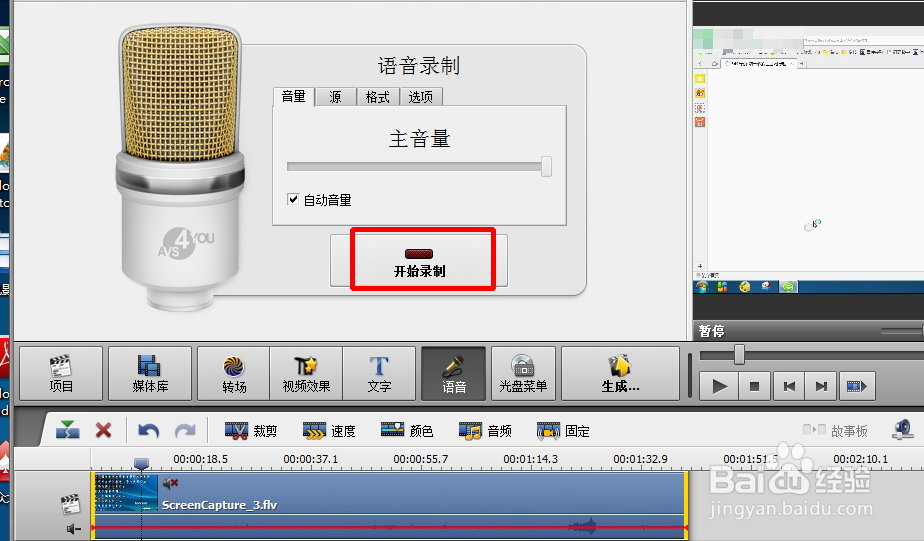This screenshot has width=924, height=541.
Task: Open the 视频效果 video effects panel
Action: 306,374
